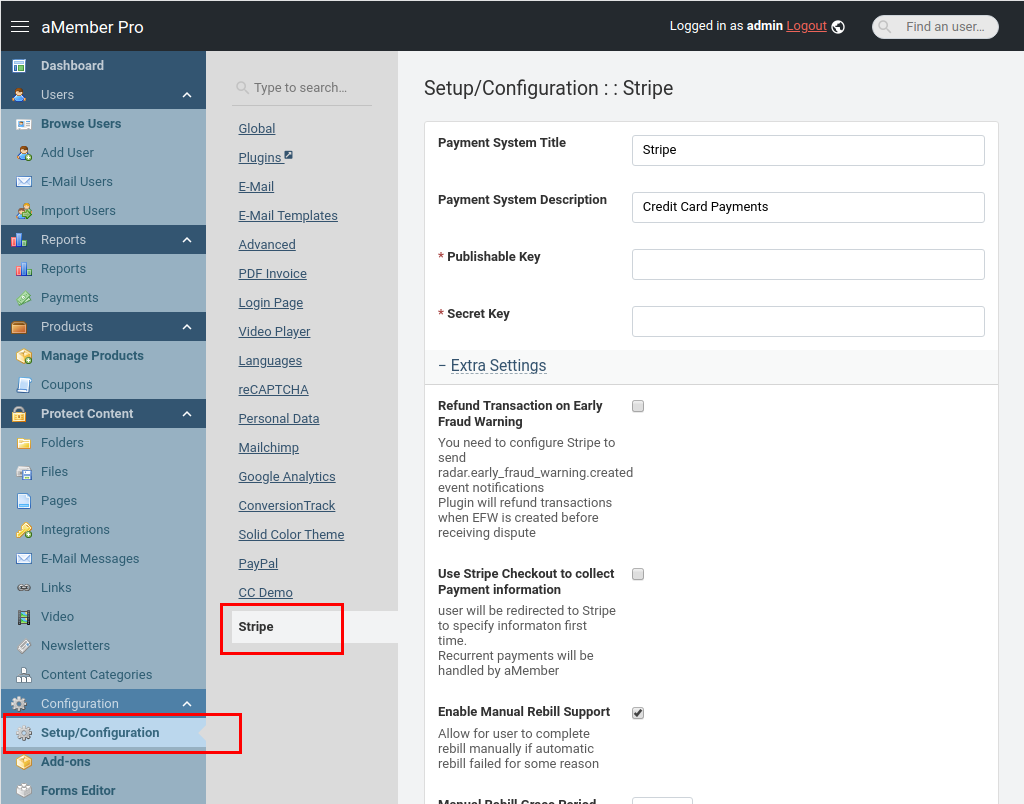Open E-Mail Templates settings
This screenshot has height=804, width=1024.
288,216
